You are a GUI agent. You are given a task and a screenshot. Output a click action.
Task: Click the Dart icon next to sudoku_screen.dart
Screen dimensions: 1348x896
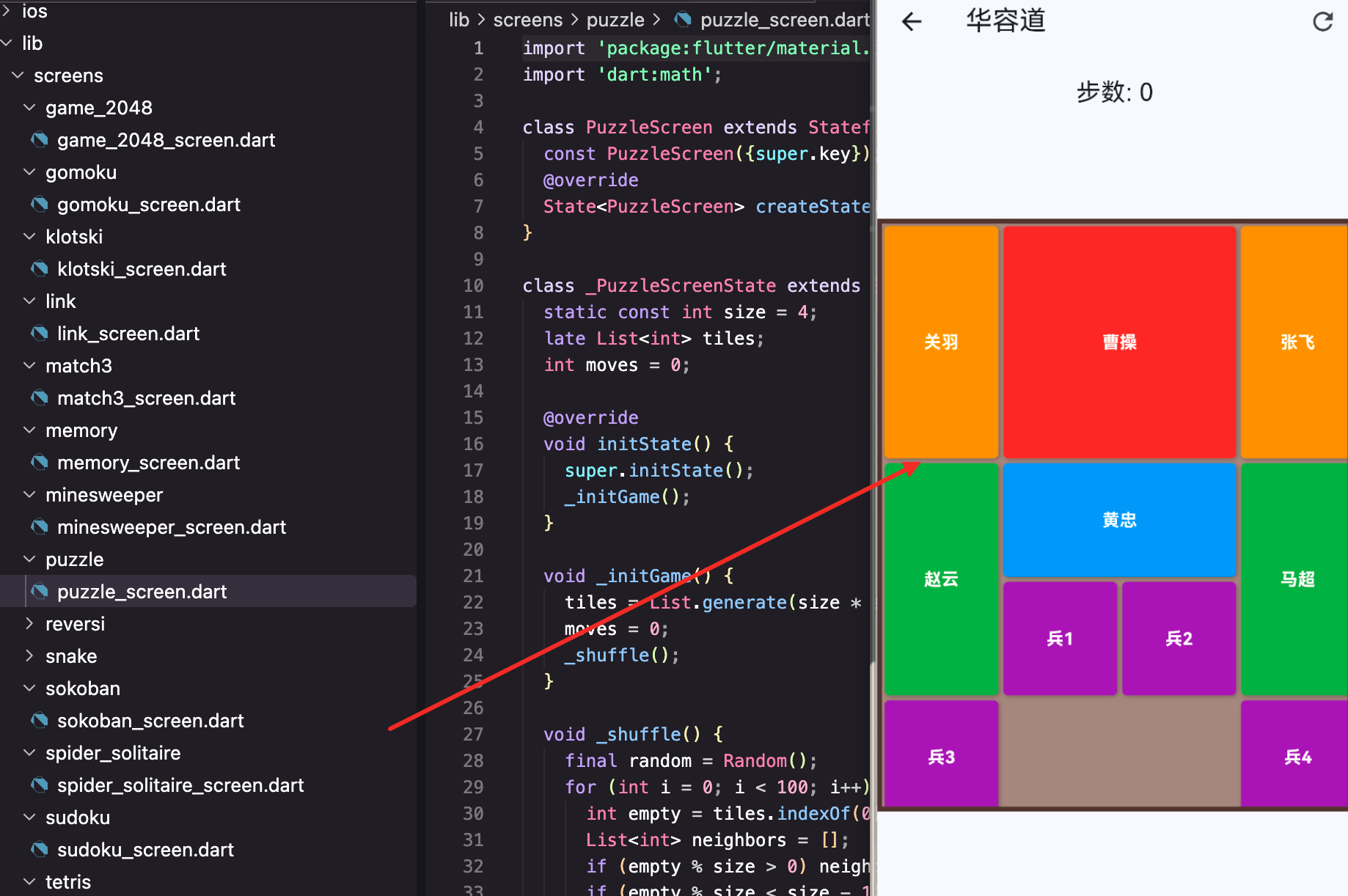[40, 849]
